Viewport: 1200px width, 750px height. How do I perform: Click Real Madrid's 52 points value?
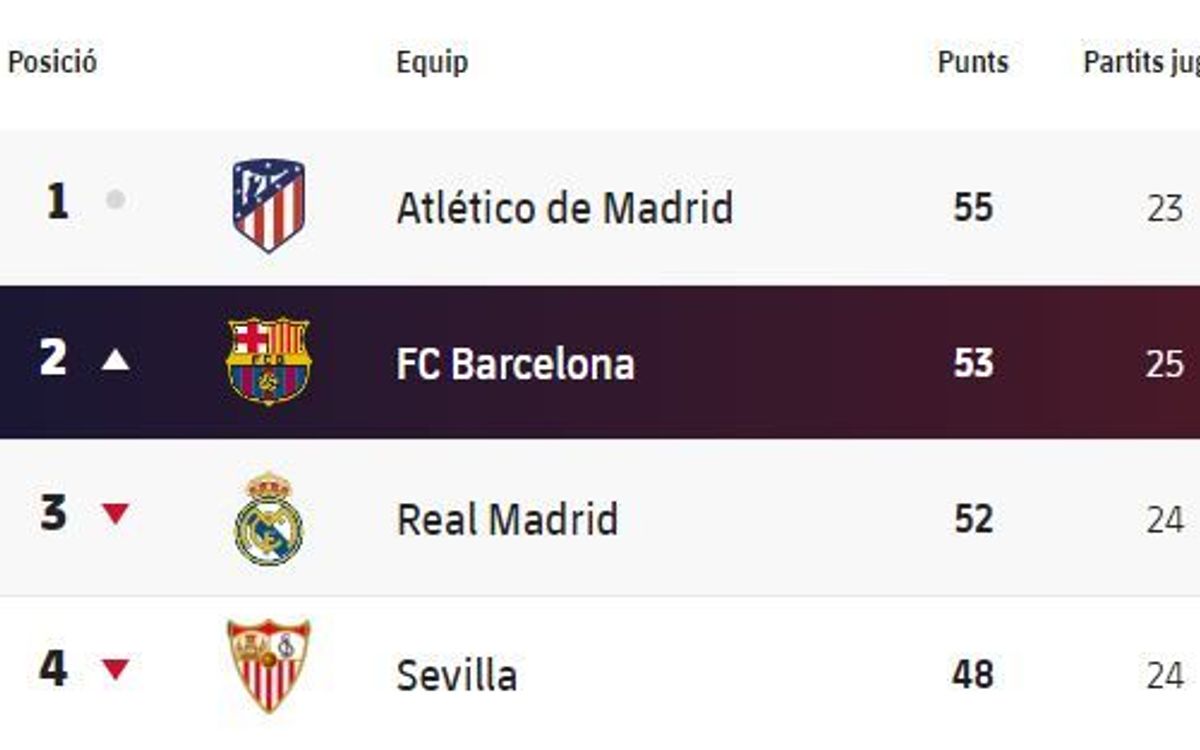click(x=973, y=520)
